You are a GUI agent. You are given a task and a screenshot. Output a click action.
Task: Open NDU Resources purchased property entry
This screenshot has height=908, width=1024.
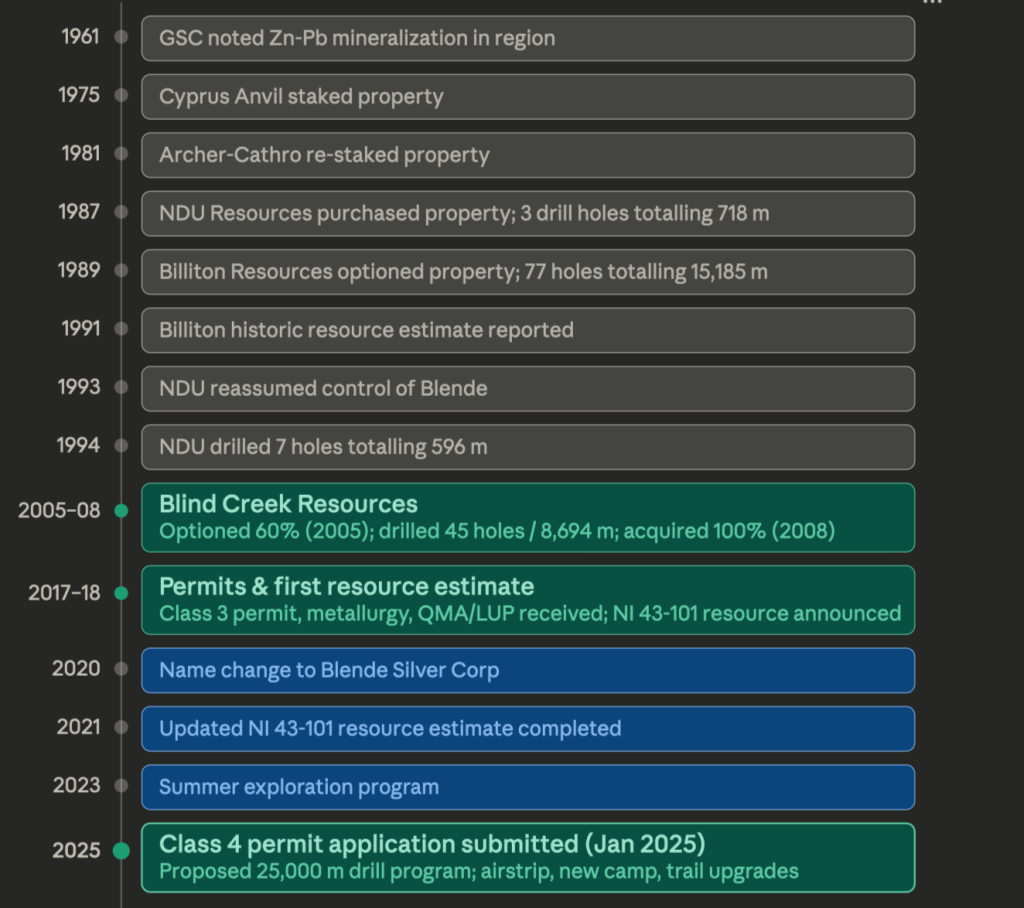click(x=528, y=213)
